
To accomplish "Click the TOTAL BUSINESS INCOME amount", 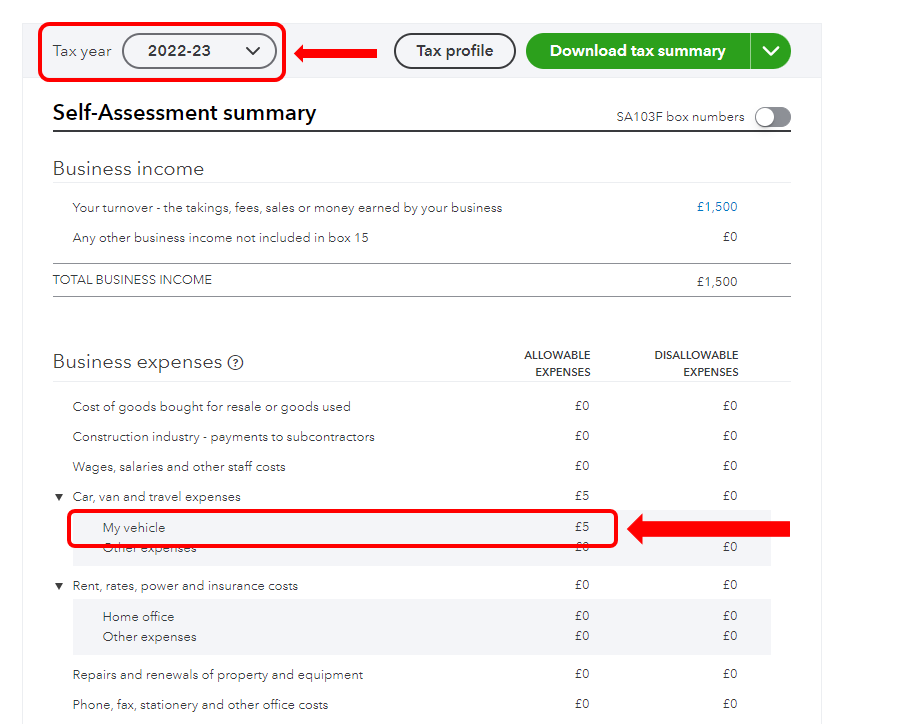I will 717,281.
